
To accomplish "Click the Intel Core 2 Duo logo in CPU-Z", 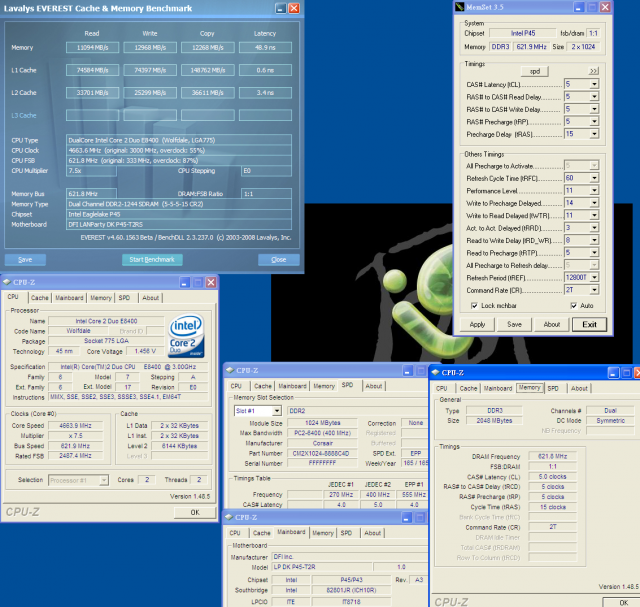I will coord(186,336).
